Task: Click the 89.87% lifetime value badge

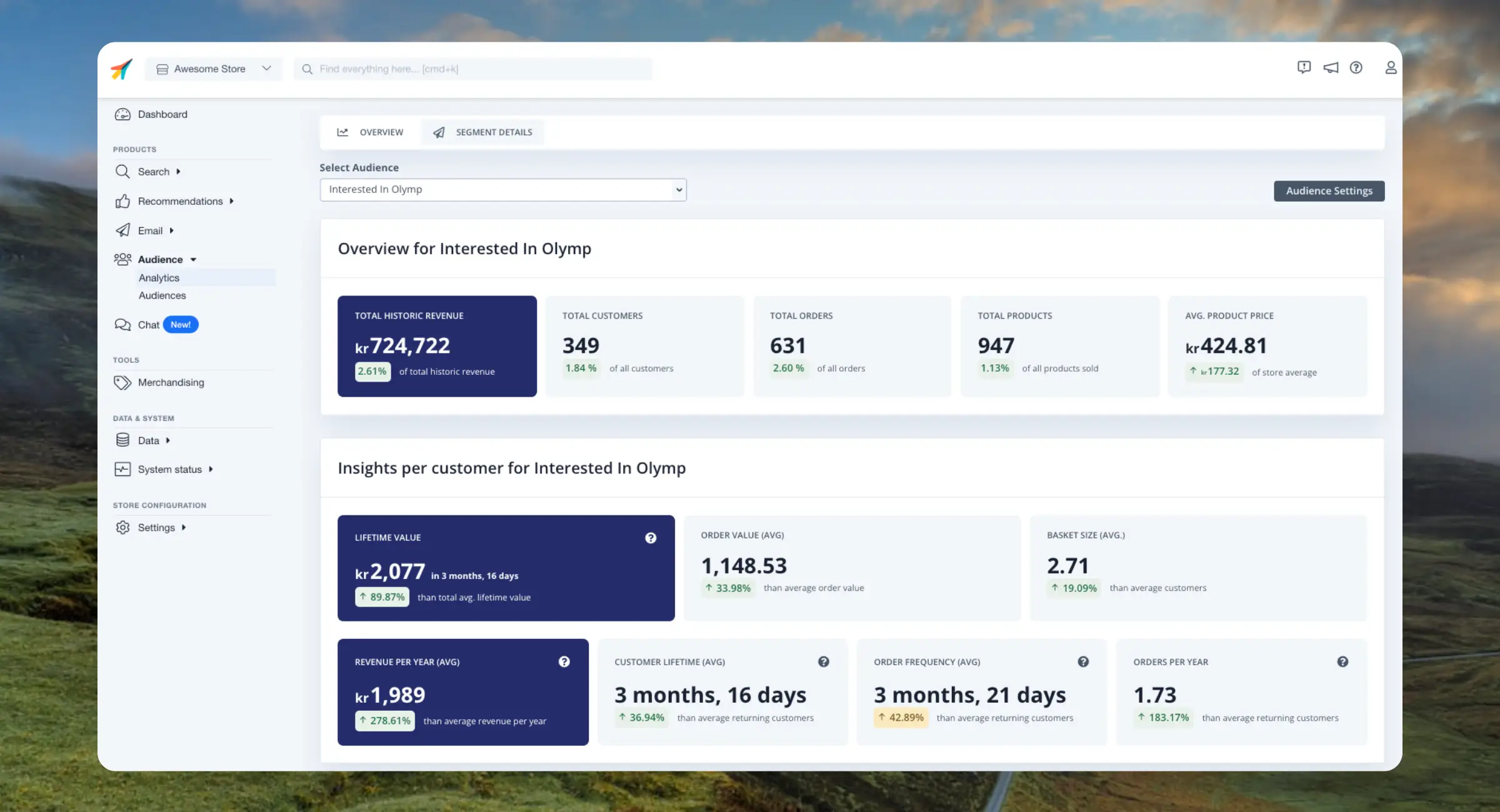Action: 382,597
